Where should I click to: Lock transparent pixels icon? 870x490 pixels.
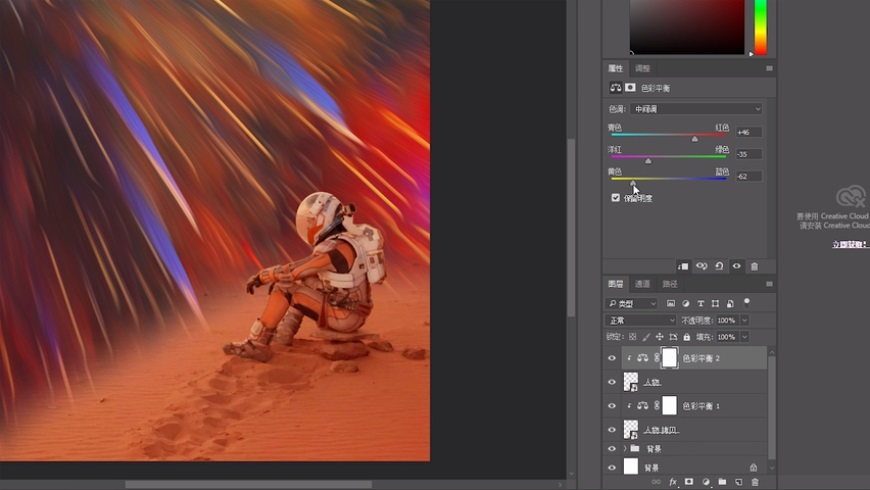(x=633, y=337)
